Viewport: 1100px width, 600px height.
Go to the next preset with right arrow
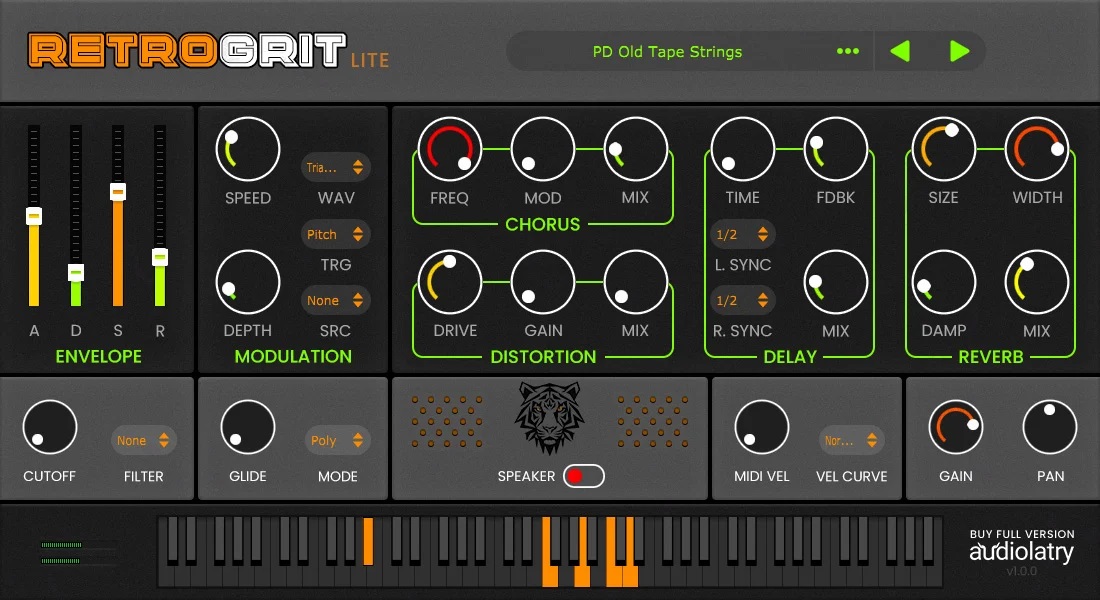pyautogui.click(x=959, y=51)
